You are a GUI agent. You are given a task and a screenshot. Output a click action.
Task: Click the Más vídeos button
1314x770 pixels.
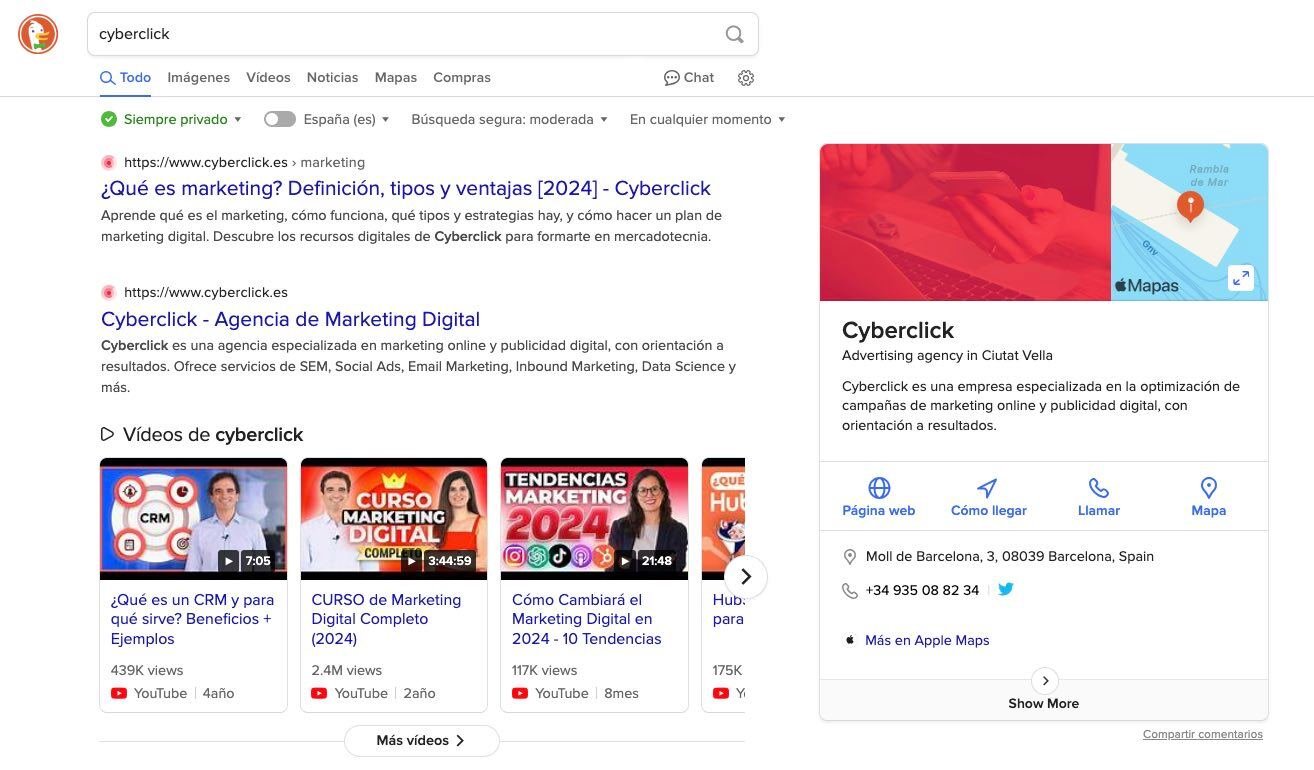coord(421,741)
